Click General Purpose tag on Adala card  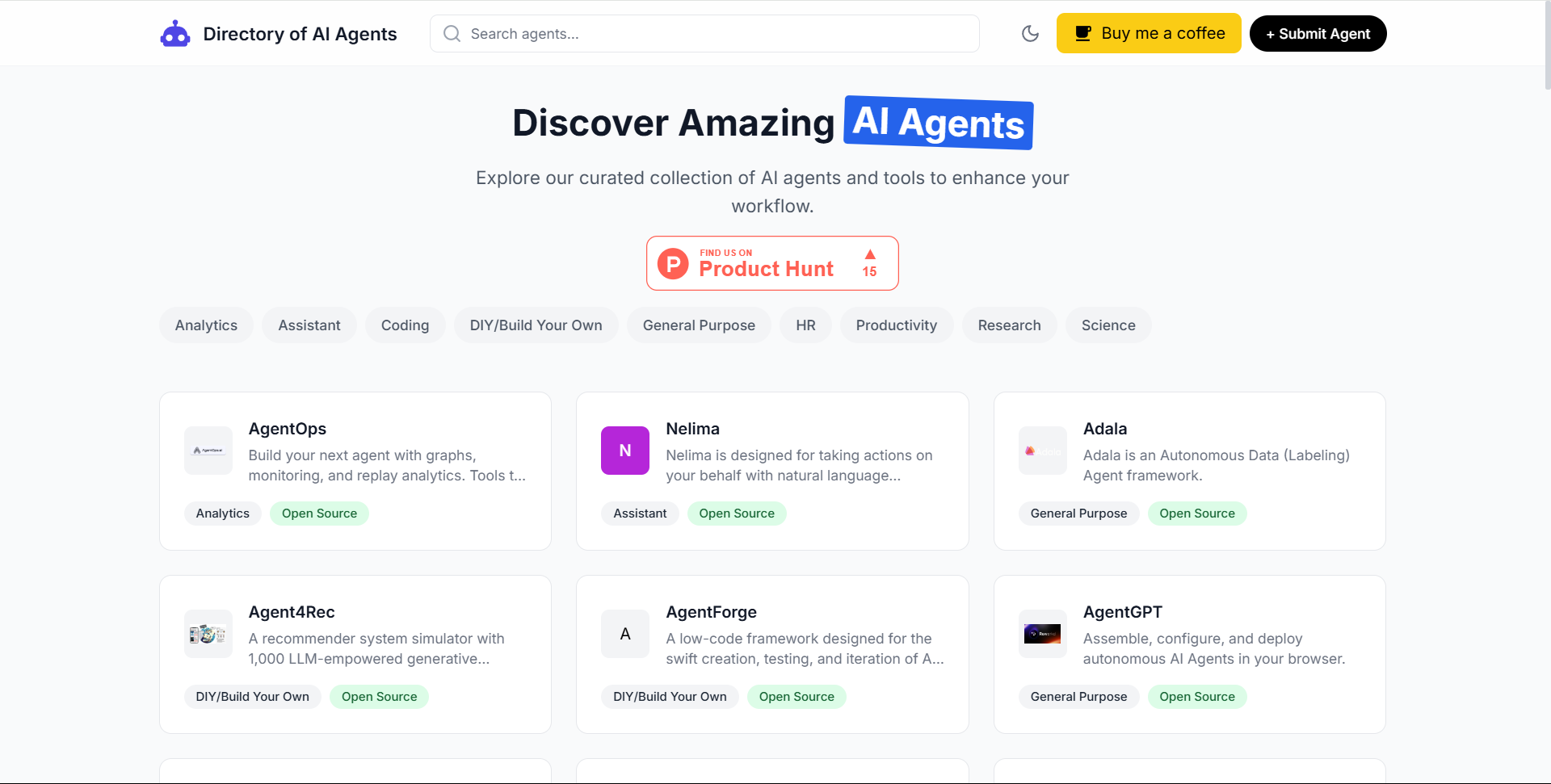click(1078, 514)
